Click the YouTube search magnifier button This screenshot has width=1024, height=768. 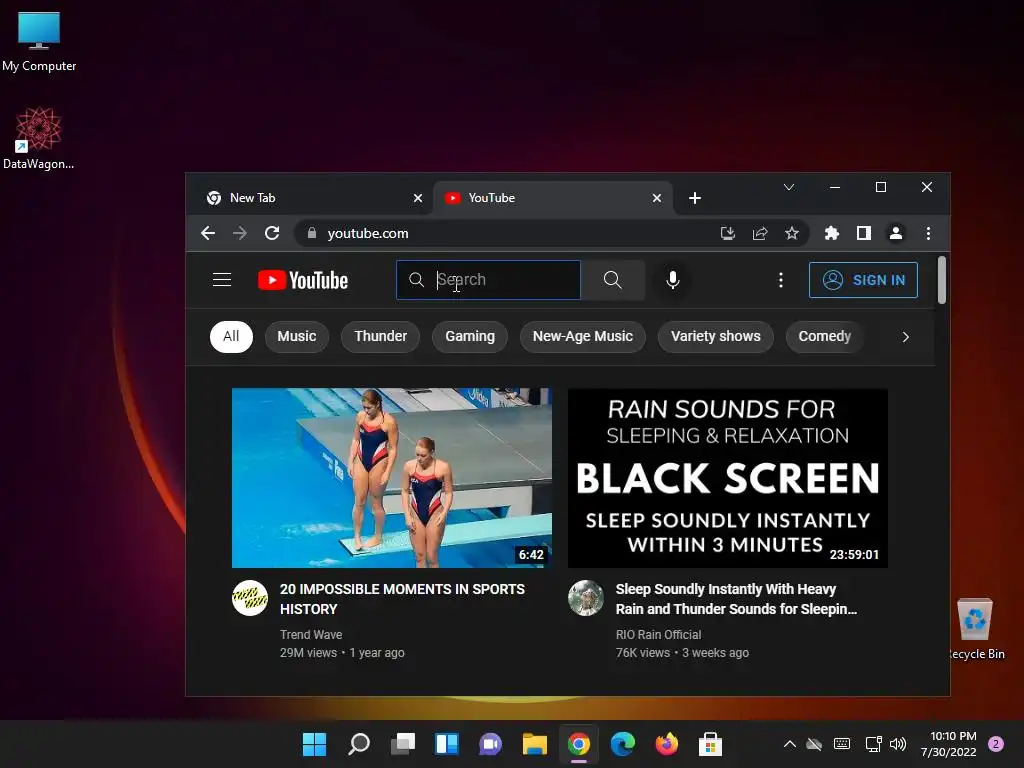tap(613, 280)
